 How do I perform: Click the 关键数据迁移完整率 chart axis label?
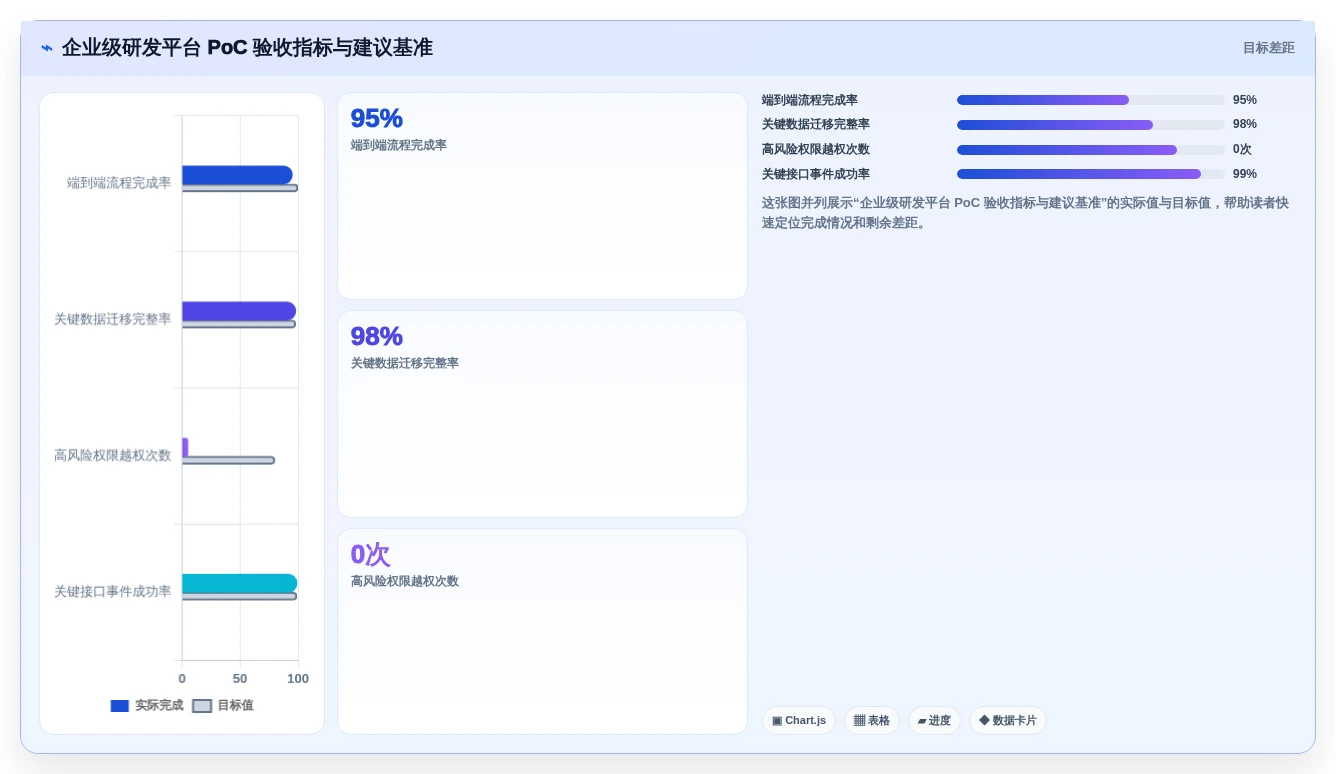tap(113, 319)
